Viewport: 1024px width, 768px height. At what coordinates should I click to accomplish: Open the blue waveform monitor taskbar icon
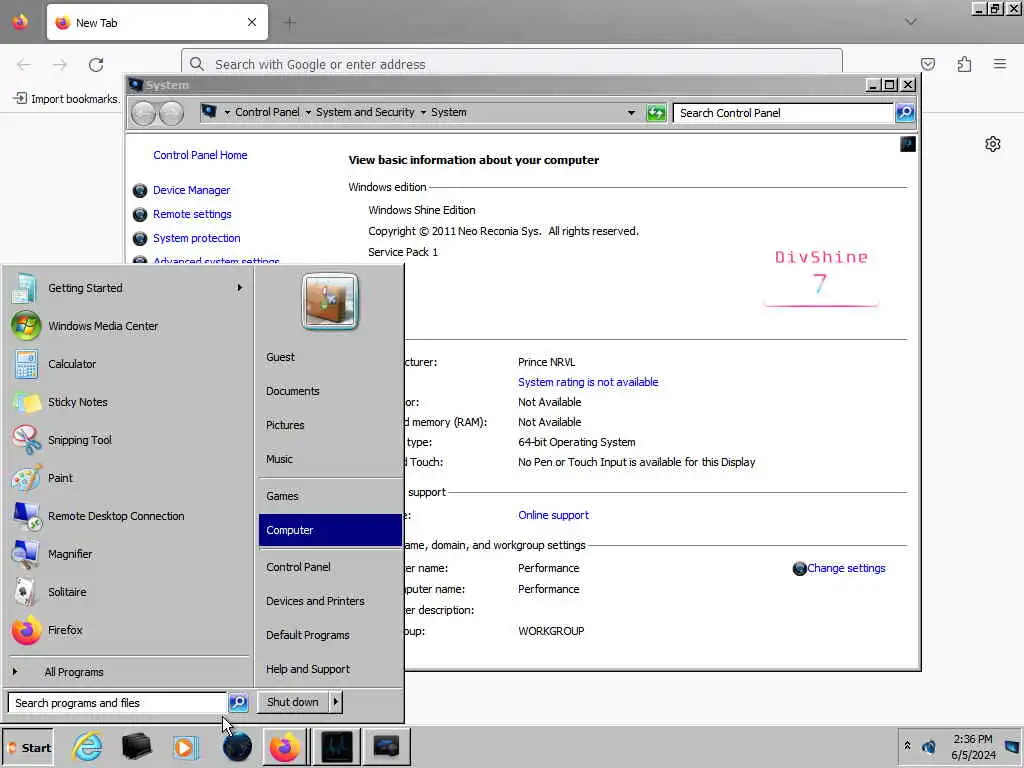point(337,746)
